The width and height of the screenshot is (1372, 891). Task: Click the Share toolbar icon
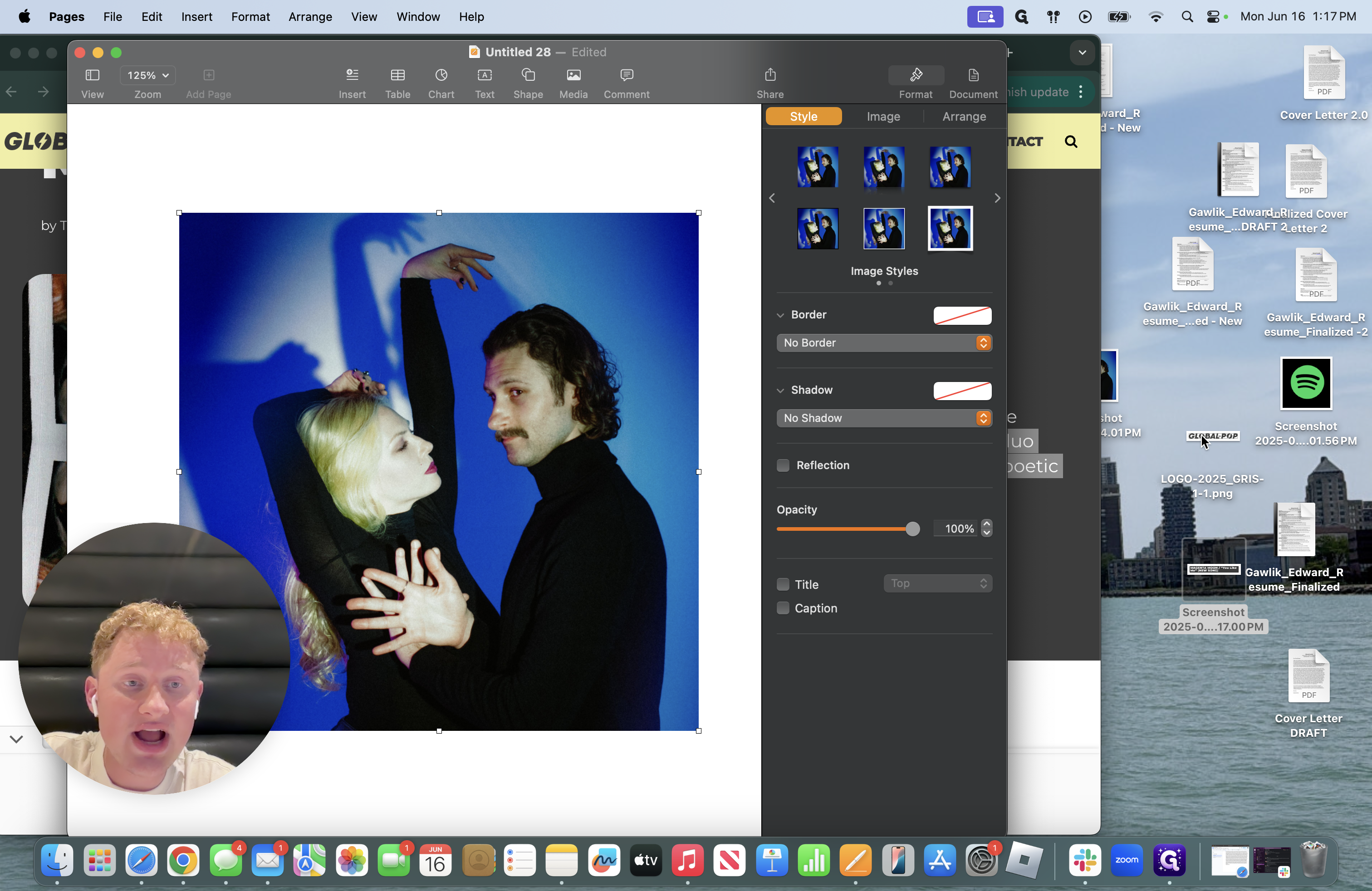pos(770,75)
